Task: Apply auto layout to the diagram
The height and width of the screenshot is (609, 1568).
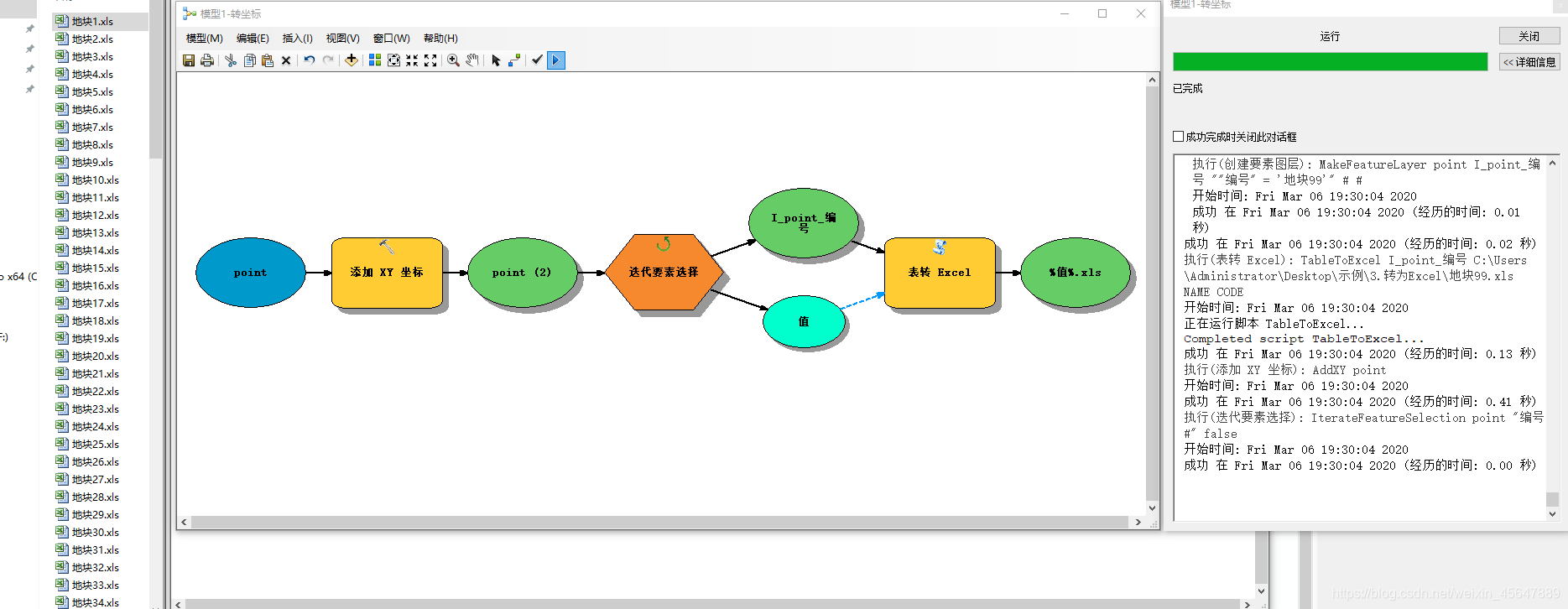Action: (x=375, y=60)
